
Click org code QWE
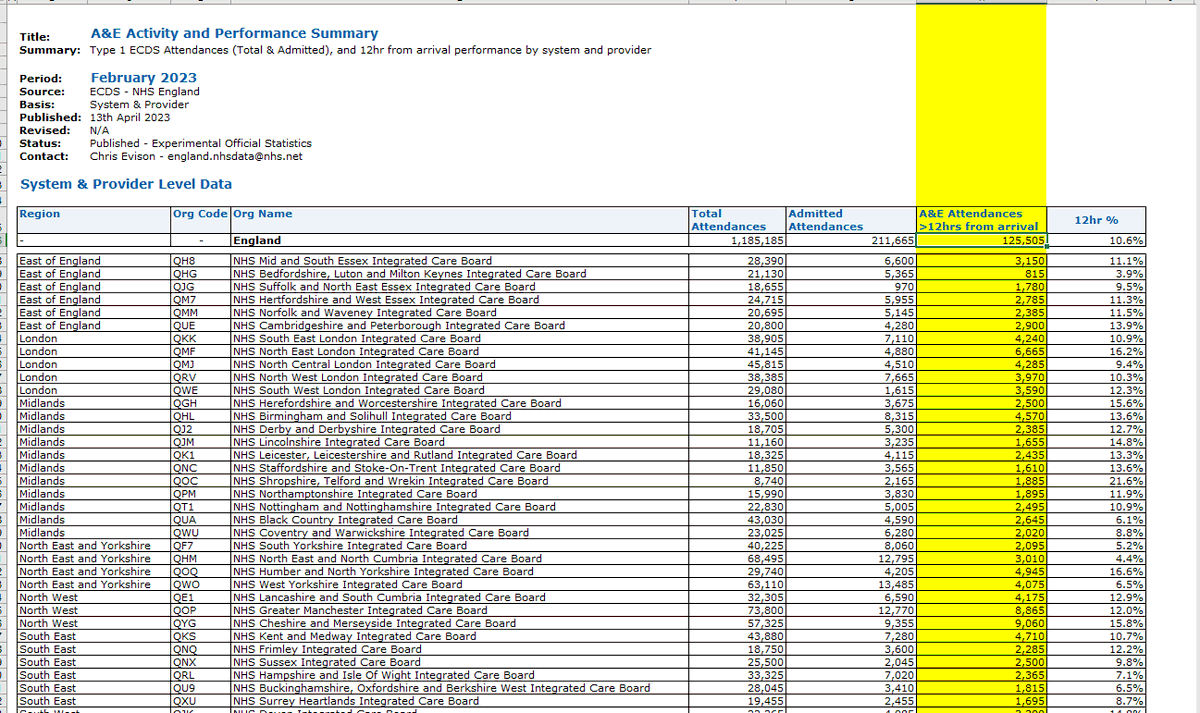tap(200, 390)
